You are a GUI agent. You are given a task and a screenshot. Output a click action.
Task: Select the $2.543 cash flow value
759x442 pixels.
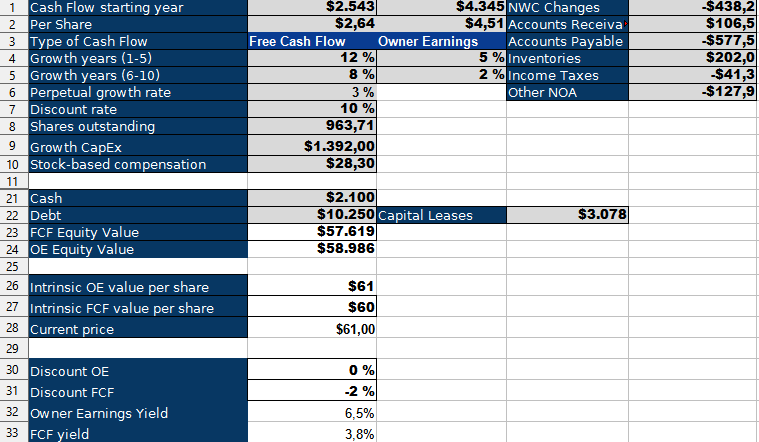312,7
